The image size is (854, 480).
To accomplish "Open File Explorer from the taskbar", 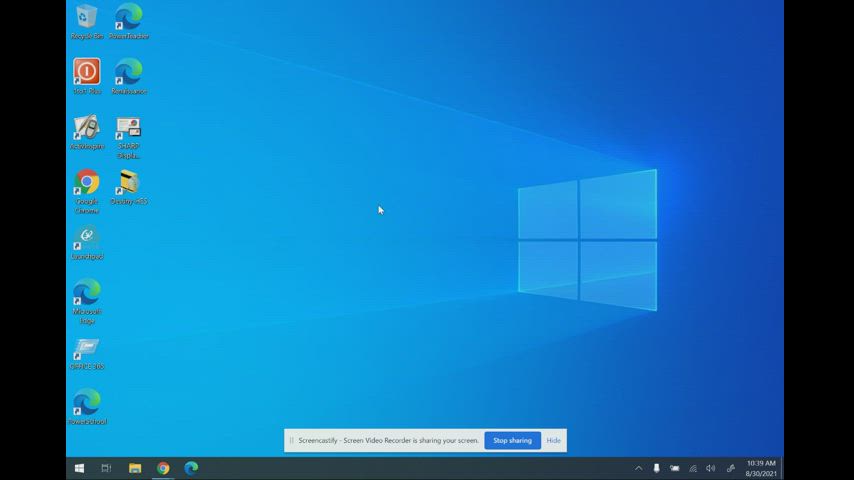I will [135, 468].
